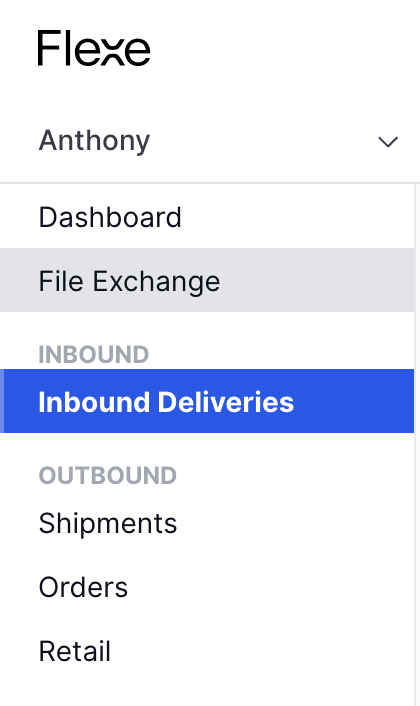Click the sidebar vertical scrollbar track

coord(417,444)
